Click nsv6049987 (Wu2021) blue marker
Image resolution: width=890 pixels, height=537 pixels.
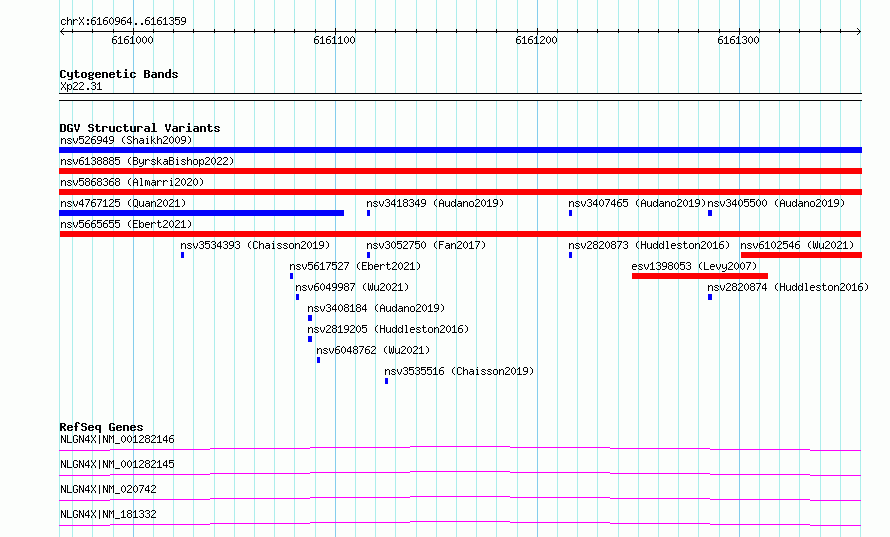coord(297,297)
